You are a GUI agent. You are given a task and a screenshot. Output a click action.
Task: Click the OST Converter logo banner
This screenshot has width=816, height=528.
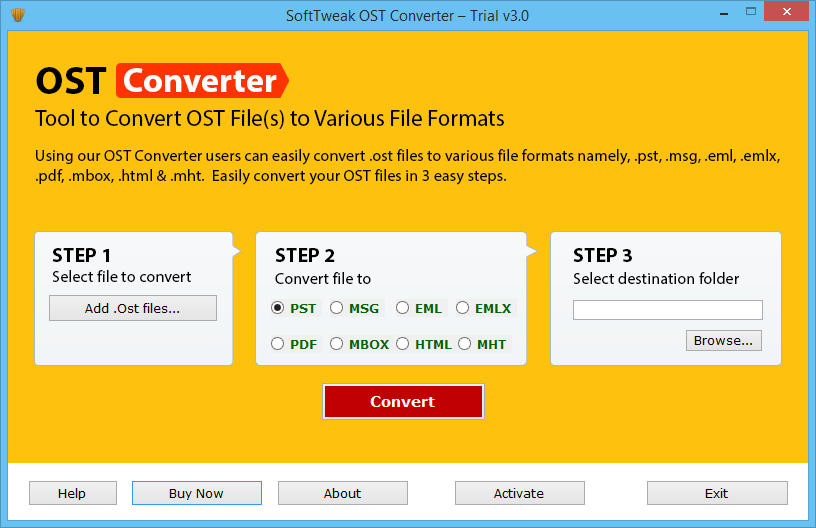click(162, 81)
